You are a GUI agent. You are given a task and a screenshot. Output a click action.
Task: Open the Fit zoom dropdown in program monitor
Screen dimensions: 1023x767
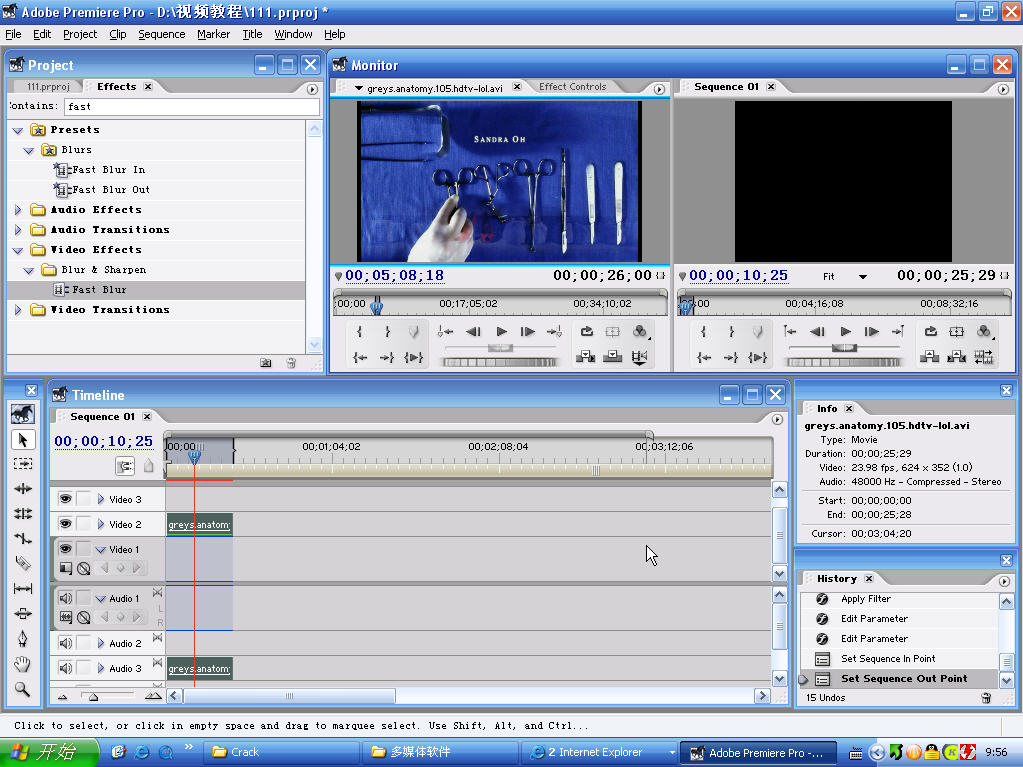pyautogui.click(x=863, y=277)
